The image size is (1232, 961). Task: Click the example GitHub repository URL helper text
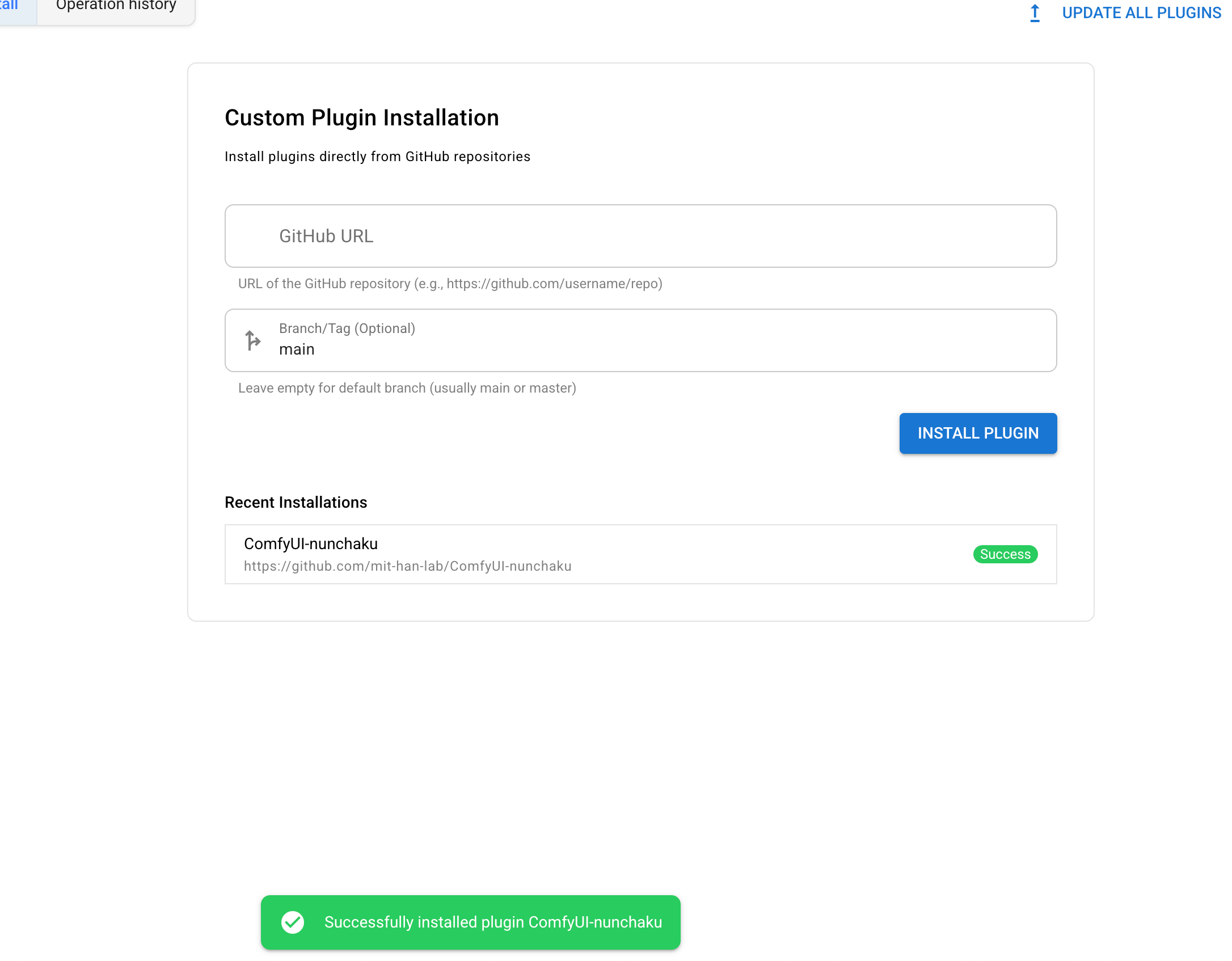[x=450, y=284]
